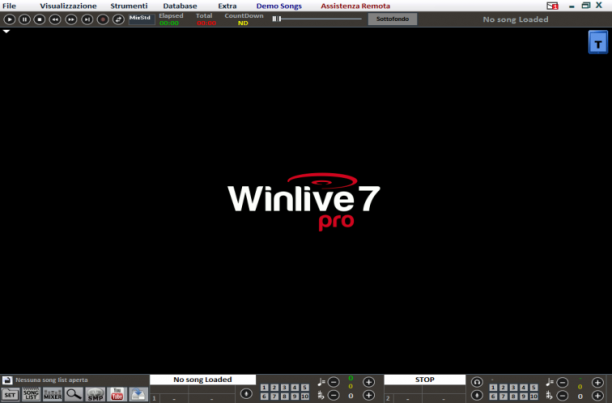Rewind the song using the rewind button
This screenshot has height=403, width=612.
(55, 19)
